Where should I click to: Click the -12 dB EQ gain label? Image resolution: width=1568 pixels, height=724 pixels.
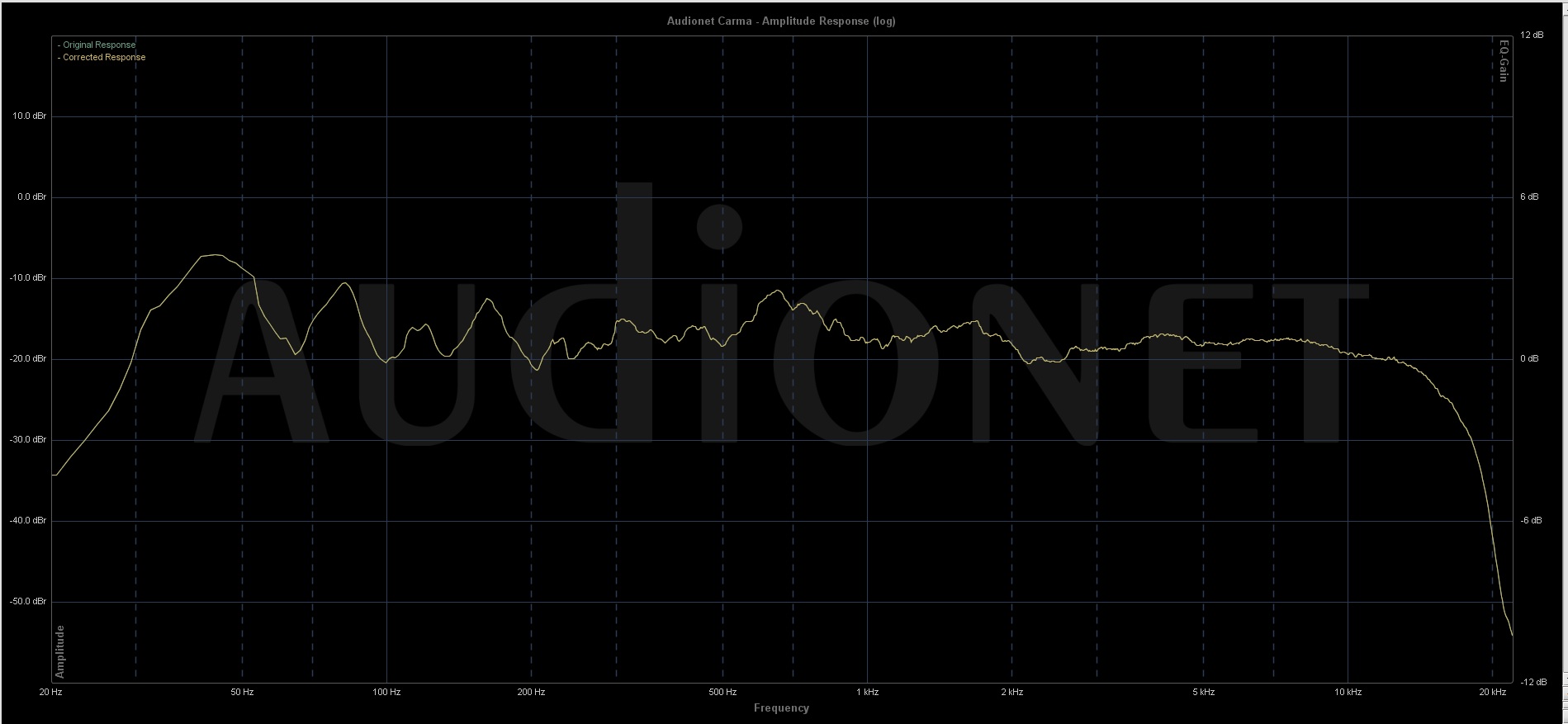click(x=1530, y=682)
